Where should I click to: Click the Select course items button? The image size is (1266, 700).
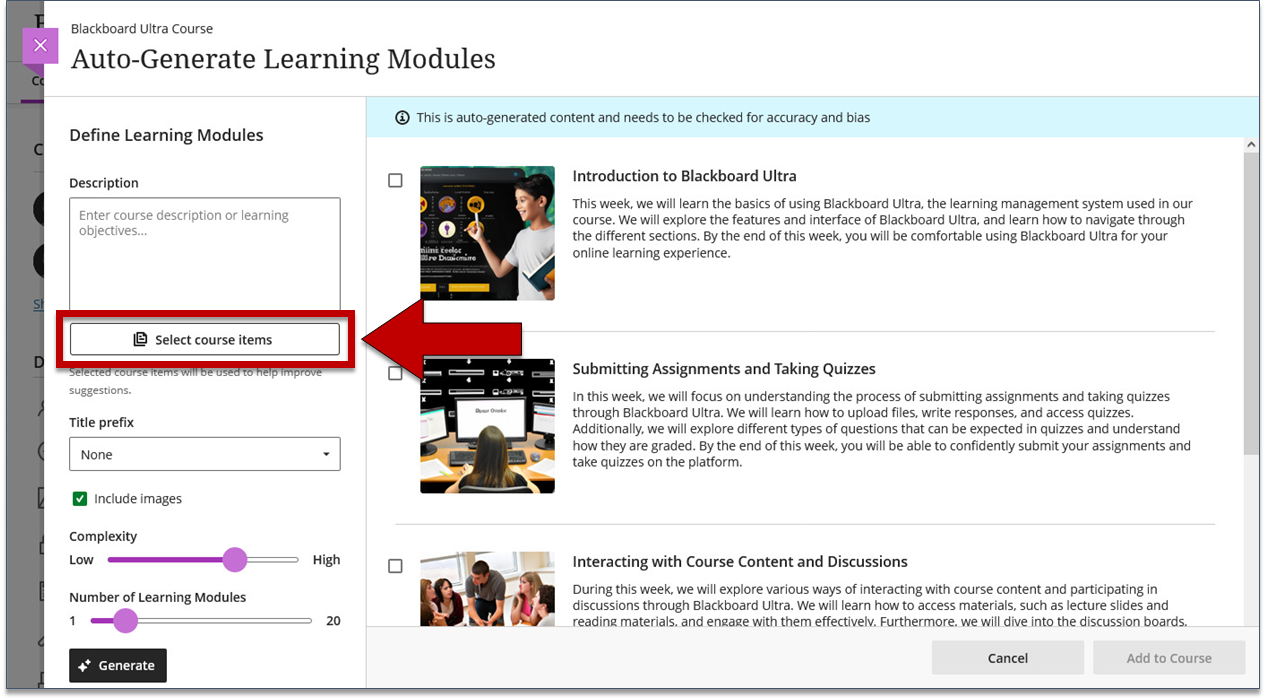coord(205,340)
